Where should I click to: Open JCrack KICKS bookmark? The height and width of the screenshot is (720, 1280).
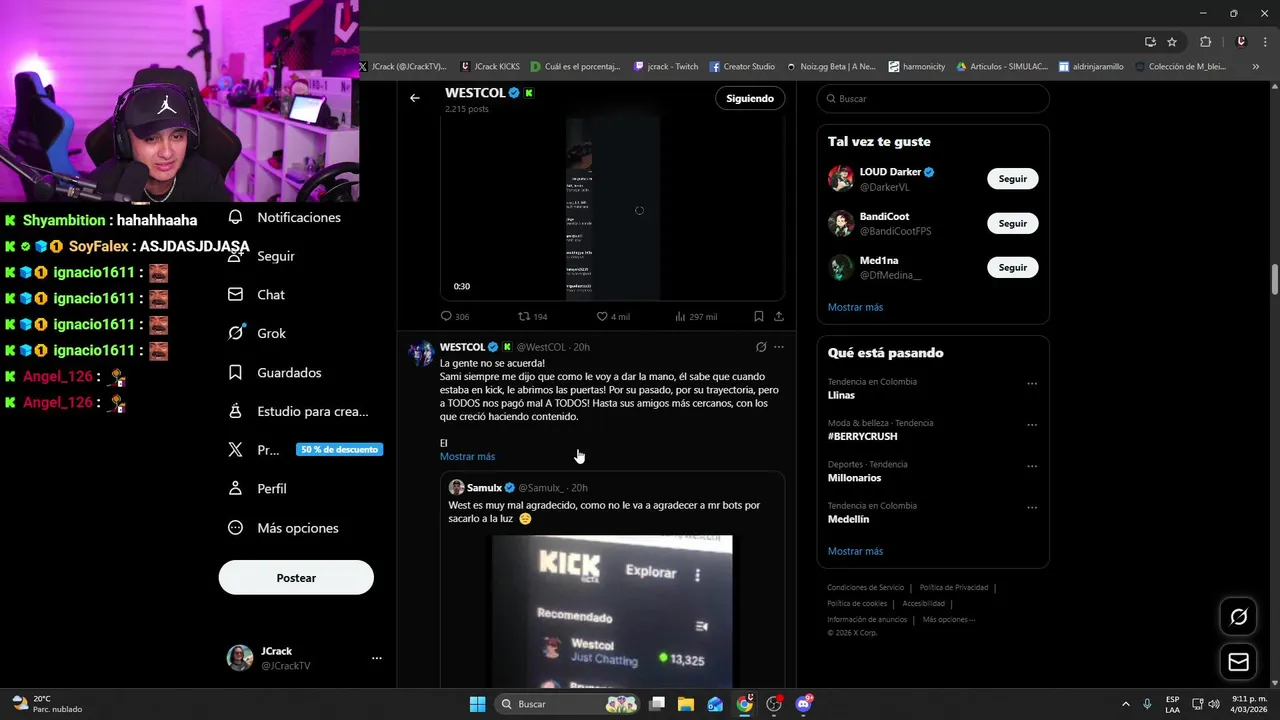(x=490, y=66)
